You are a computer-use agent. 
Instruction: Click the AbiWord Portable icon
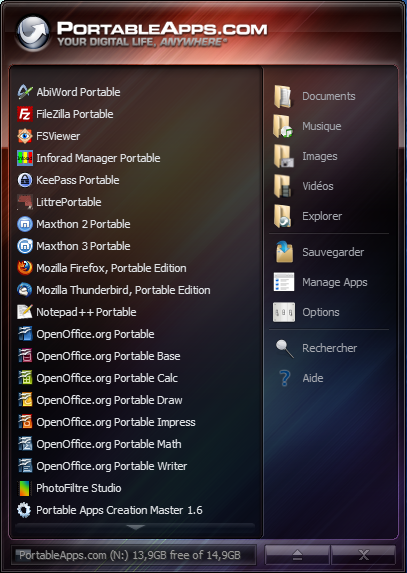tap(25, 92)
